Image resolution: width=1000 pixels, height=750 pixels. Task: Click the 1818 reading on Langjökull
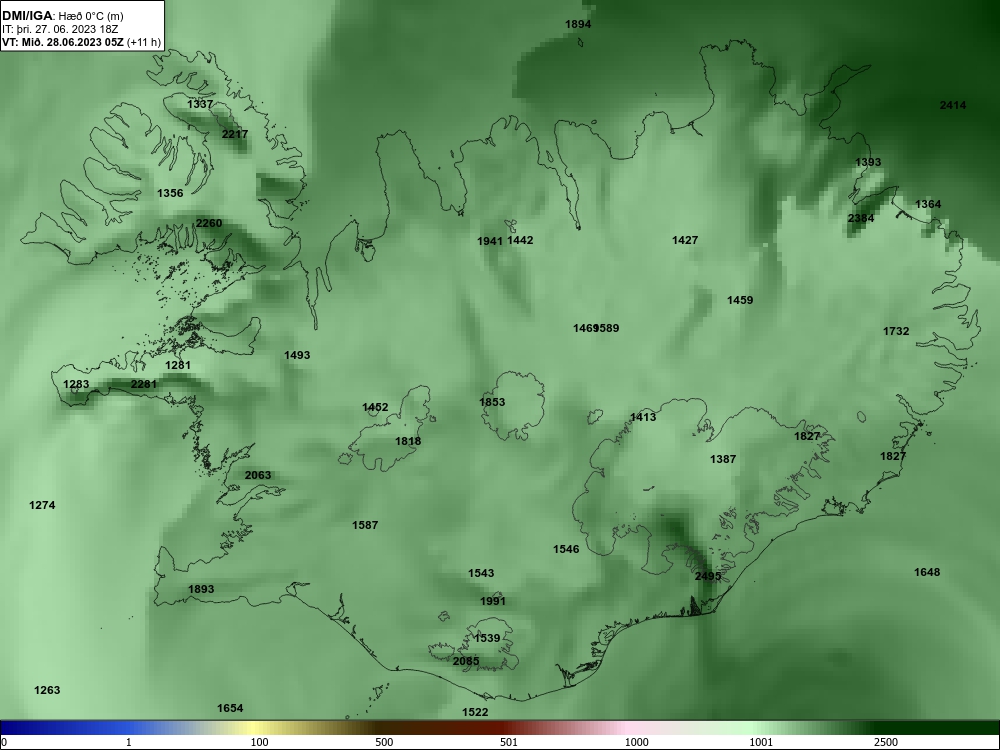coord(408,441)
